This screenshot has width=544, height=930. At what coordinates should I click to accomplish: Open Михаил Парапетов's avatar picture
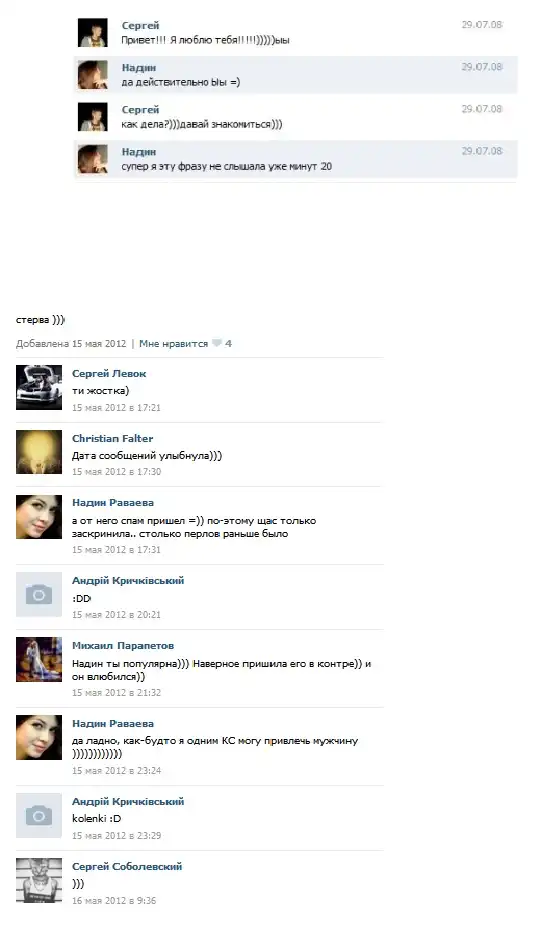39,660
